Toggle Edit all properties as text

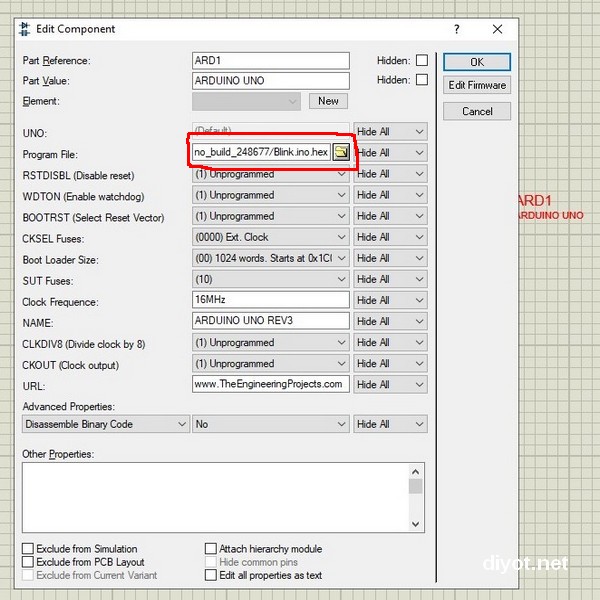click(211, 575)
